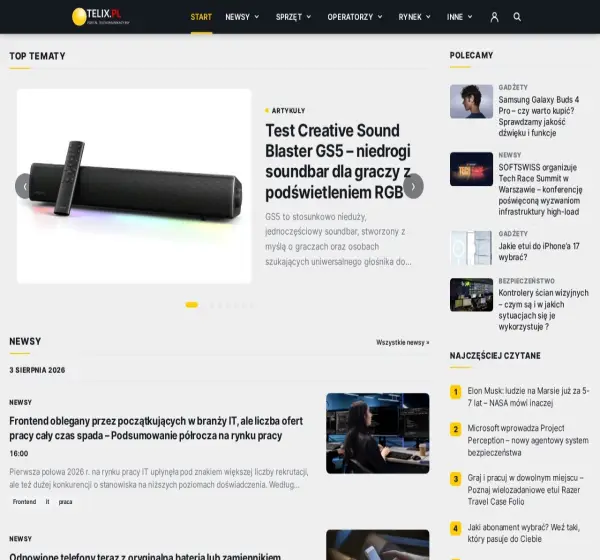600x560 pixels.
Task: Select the IT tag
Action: (47, 501)
